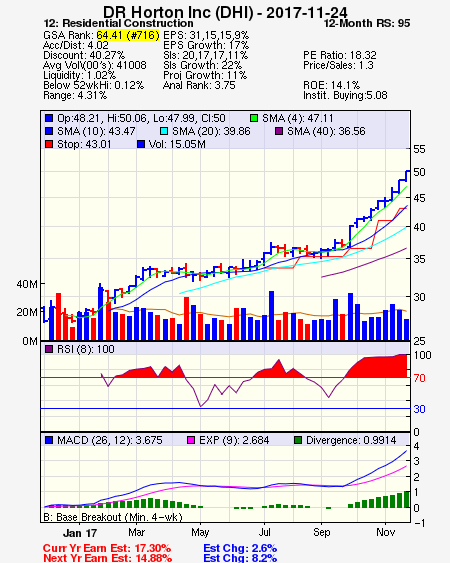Click the 'Est Chg: 8.2%' text
Screen dimensions: 450x563
[x=240, y=558]
